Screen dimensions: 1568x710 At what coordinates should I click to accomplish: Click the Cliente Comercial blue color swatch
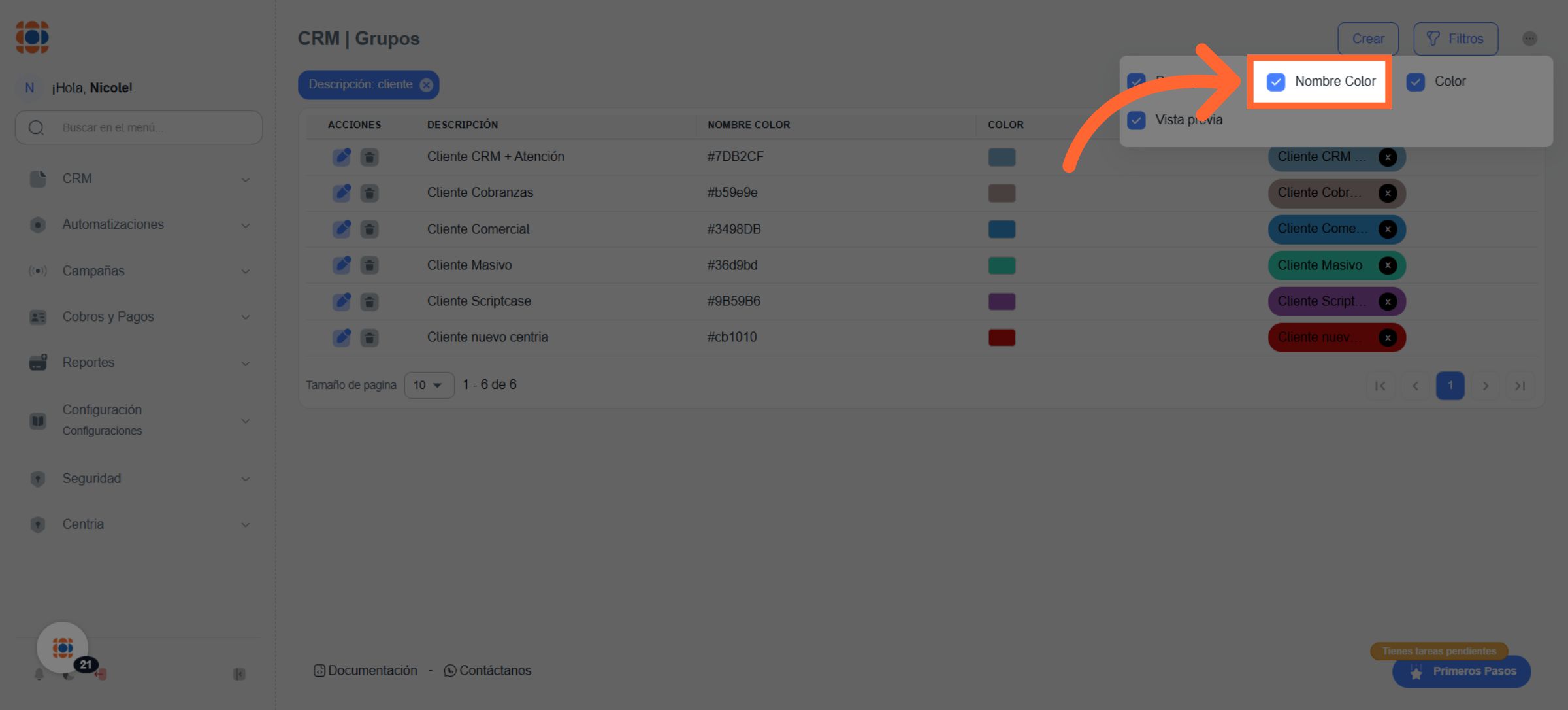coord(1001,229)
